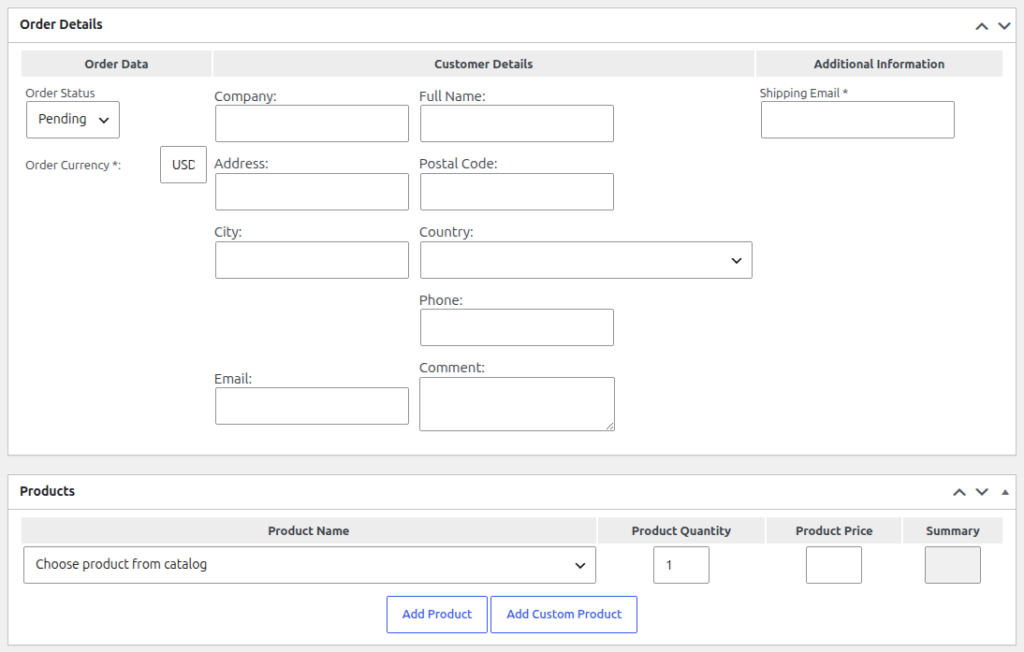Focus the Phone input field
1024x652 pixels.
pyautogui.click(x=517, y=327)
